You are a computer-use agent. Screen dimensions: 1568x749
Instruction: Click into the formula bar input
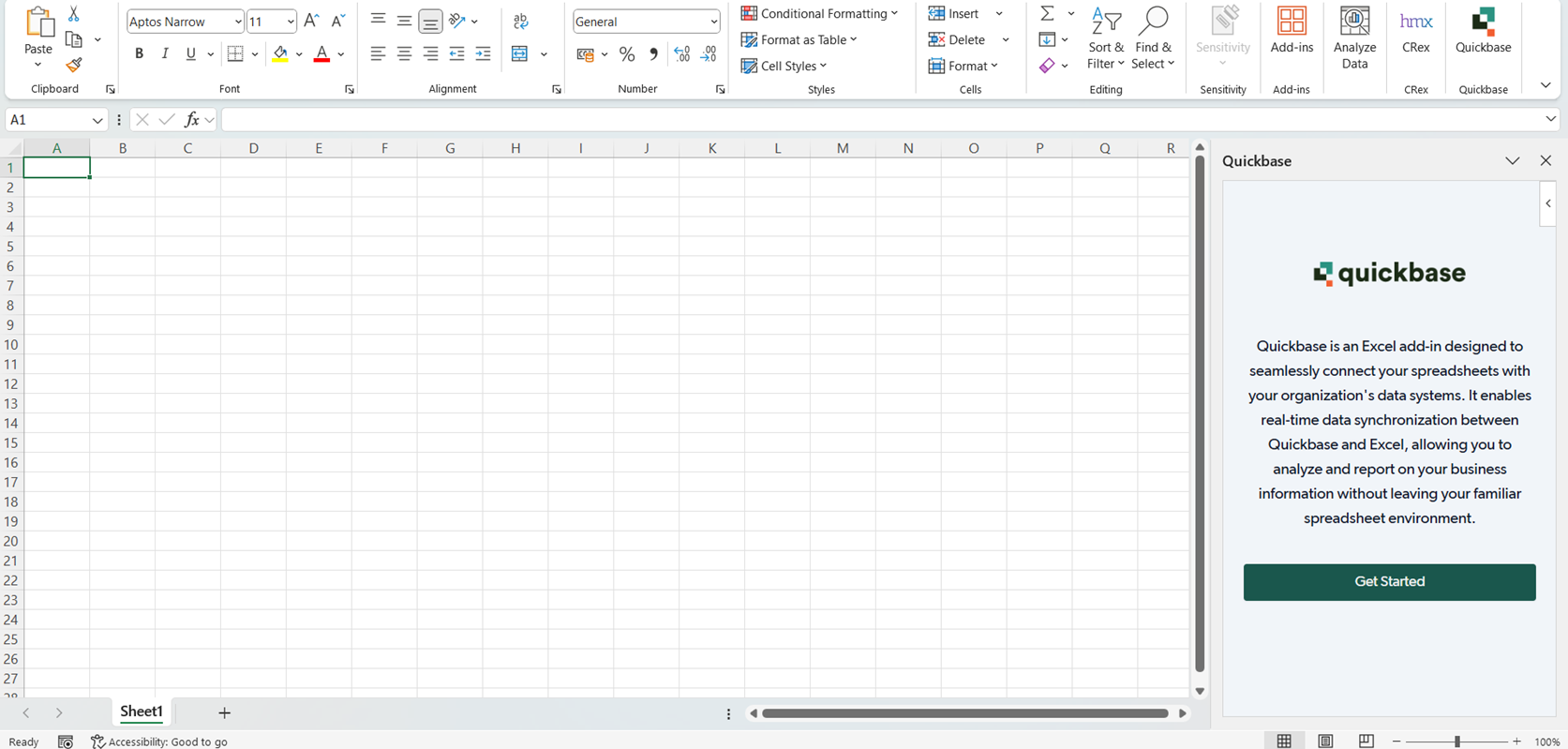coord(881,120)
